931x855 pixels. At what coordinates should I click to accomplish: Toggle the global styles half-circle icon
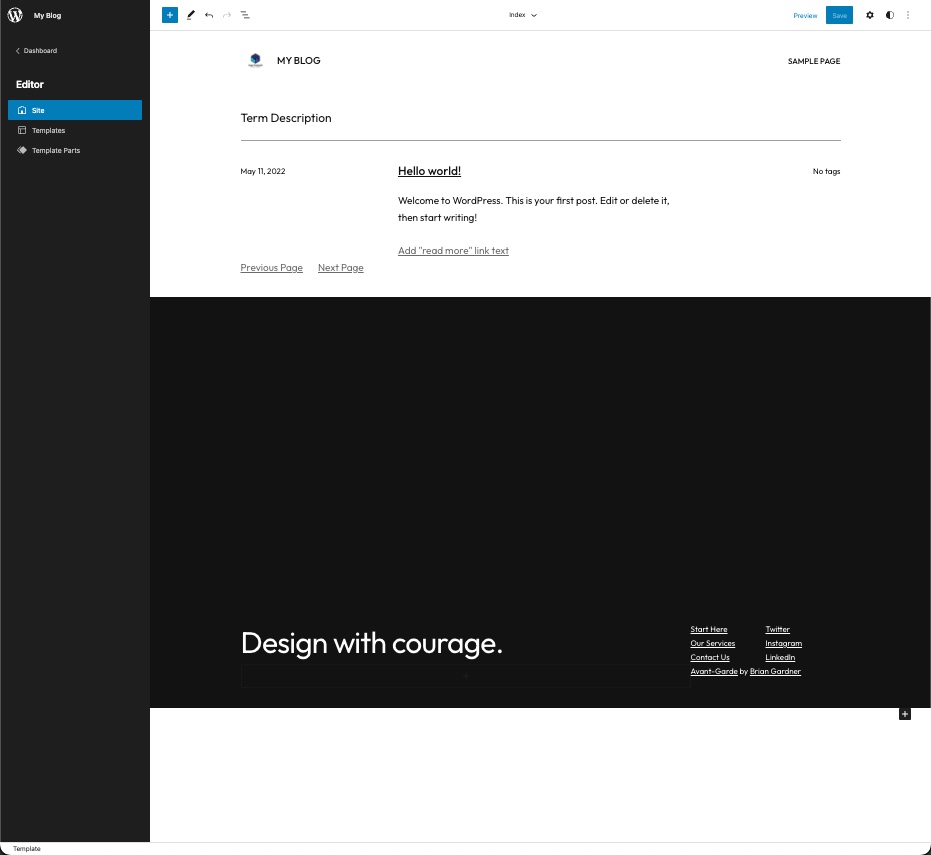click(x=889, y=15)
